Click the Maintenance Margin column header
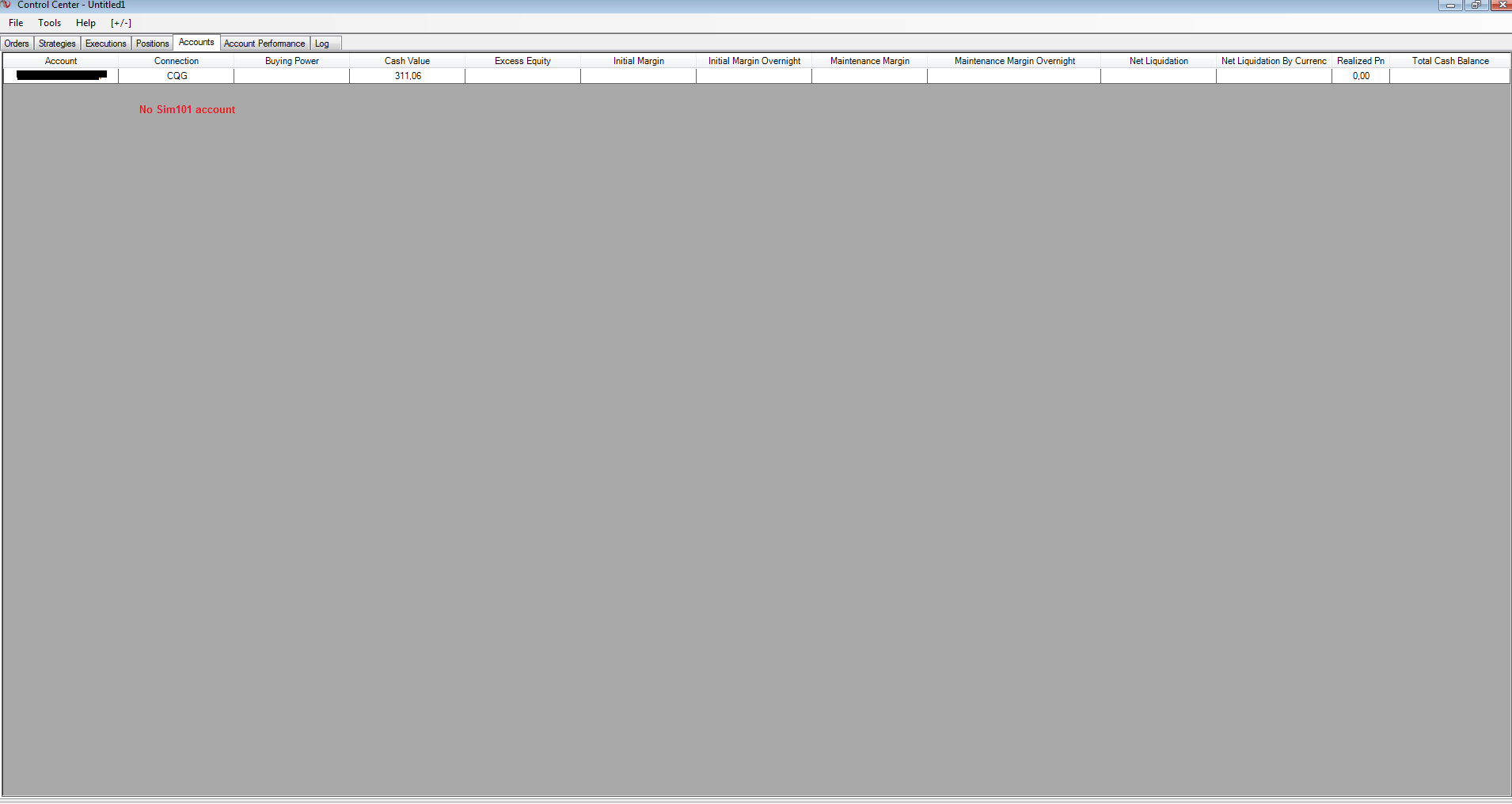The height and width of the screenshot is (804, 1512). point(870,61)
